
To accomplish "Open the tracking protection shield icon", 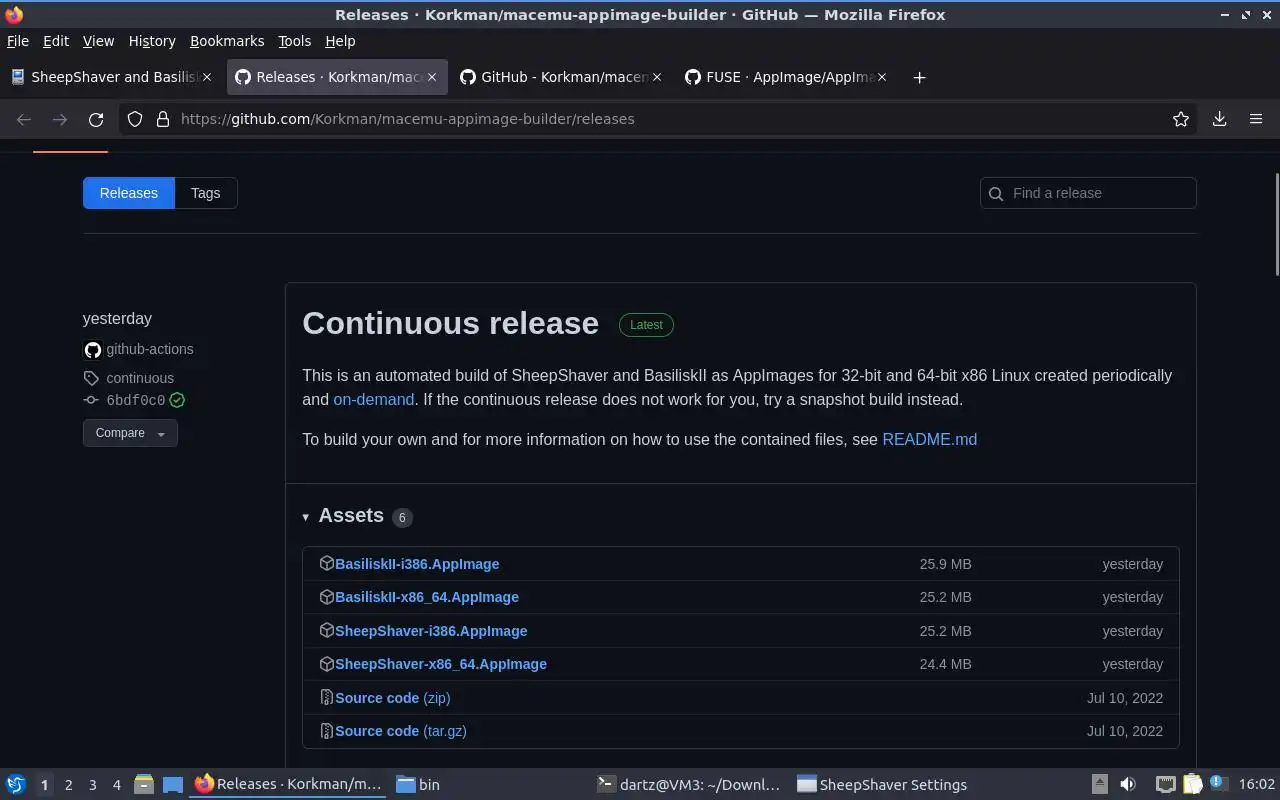I will [x=135, y=119].
